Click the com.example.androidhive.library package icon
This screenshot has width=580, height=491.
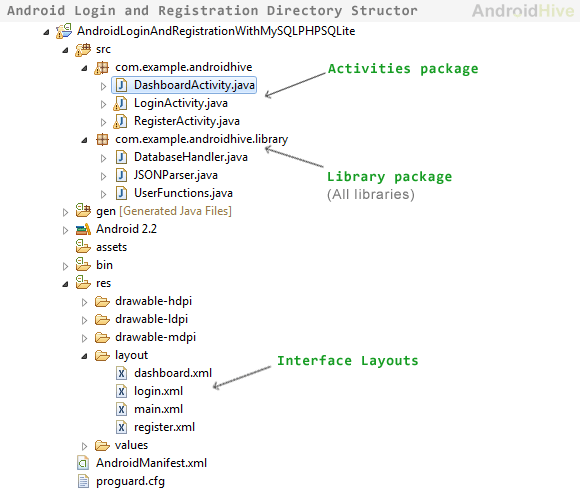[x=102, y=139]
